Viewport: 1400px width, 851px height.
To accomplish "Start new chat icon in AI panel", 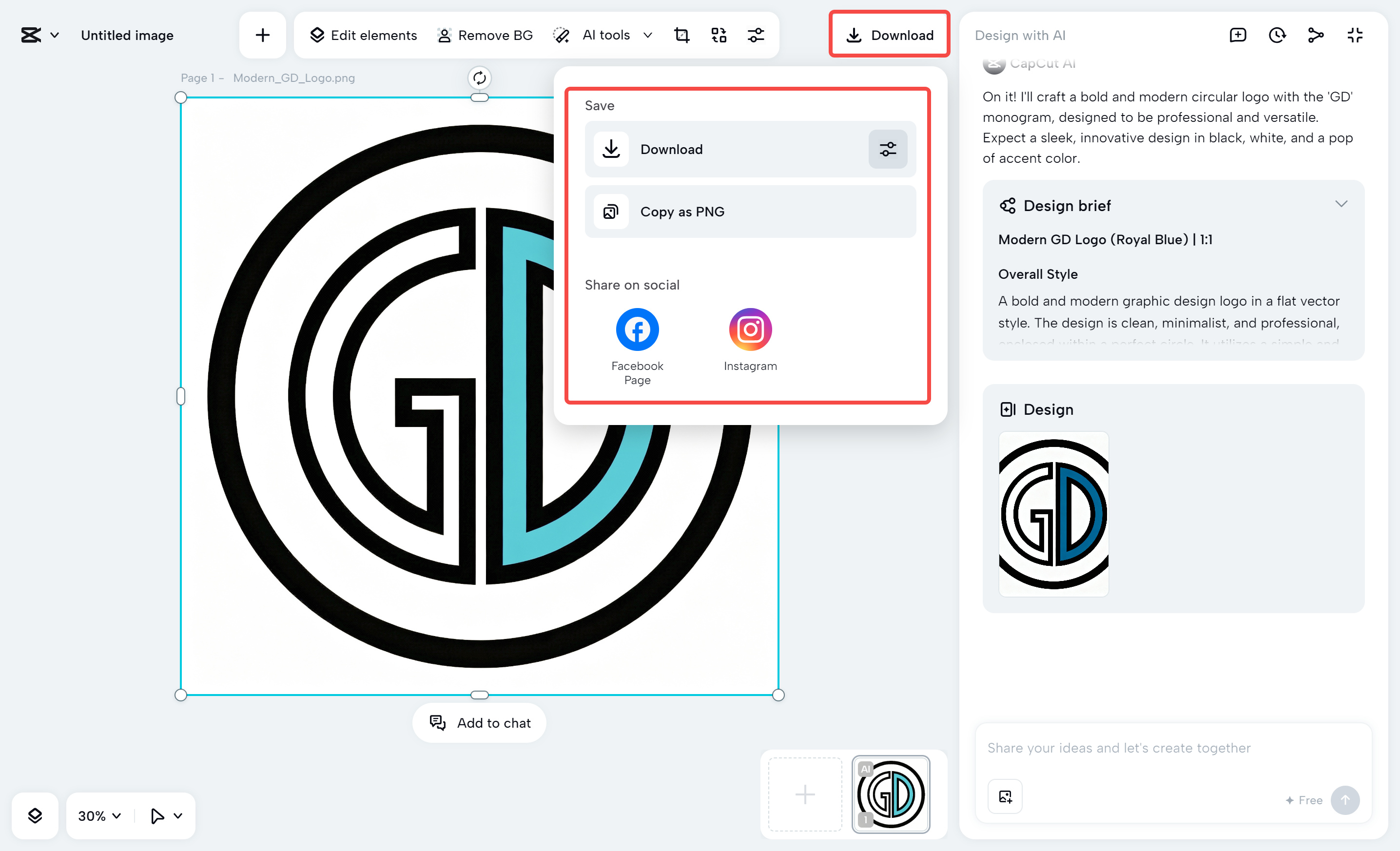I will pyautogui.click(x=1238, y=35).
